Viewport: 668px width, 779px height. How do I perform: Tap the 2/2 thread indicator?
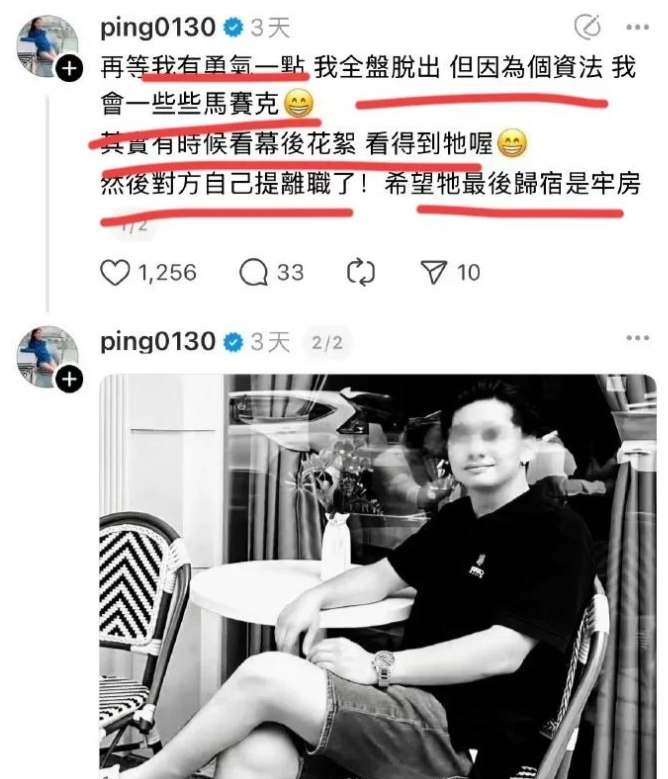tap(327, 343)
